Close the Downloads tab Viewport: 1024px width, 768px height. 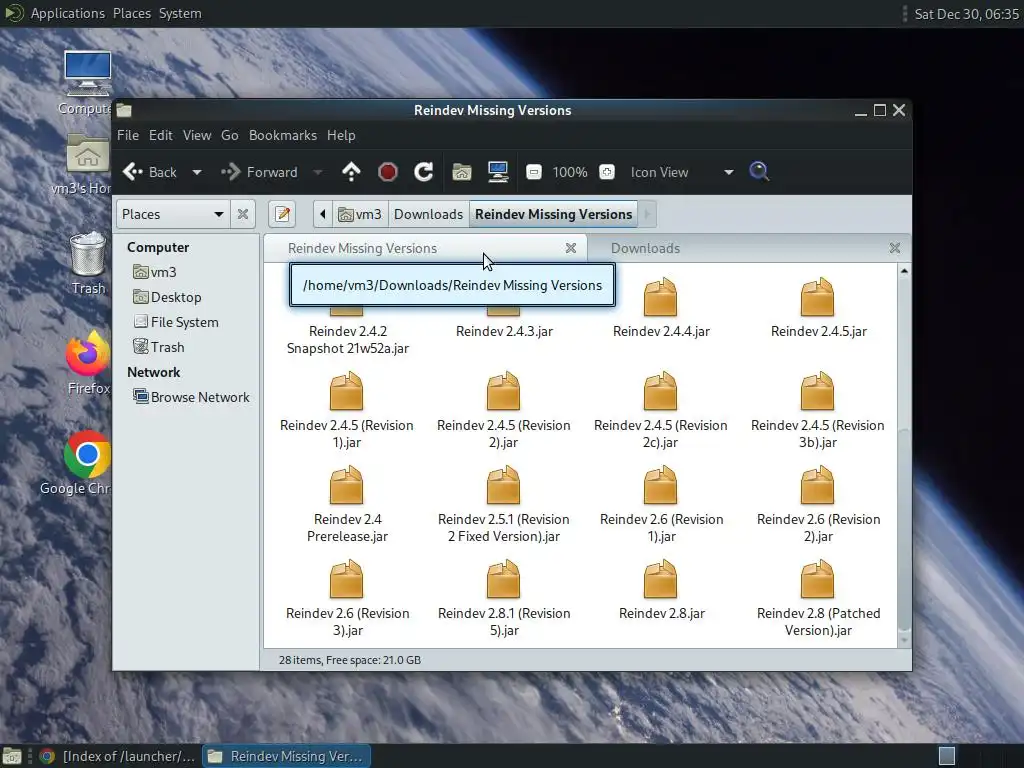pyautogui.click(x=895, y=248)
